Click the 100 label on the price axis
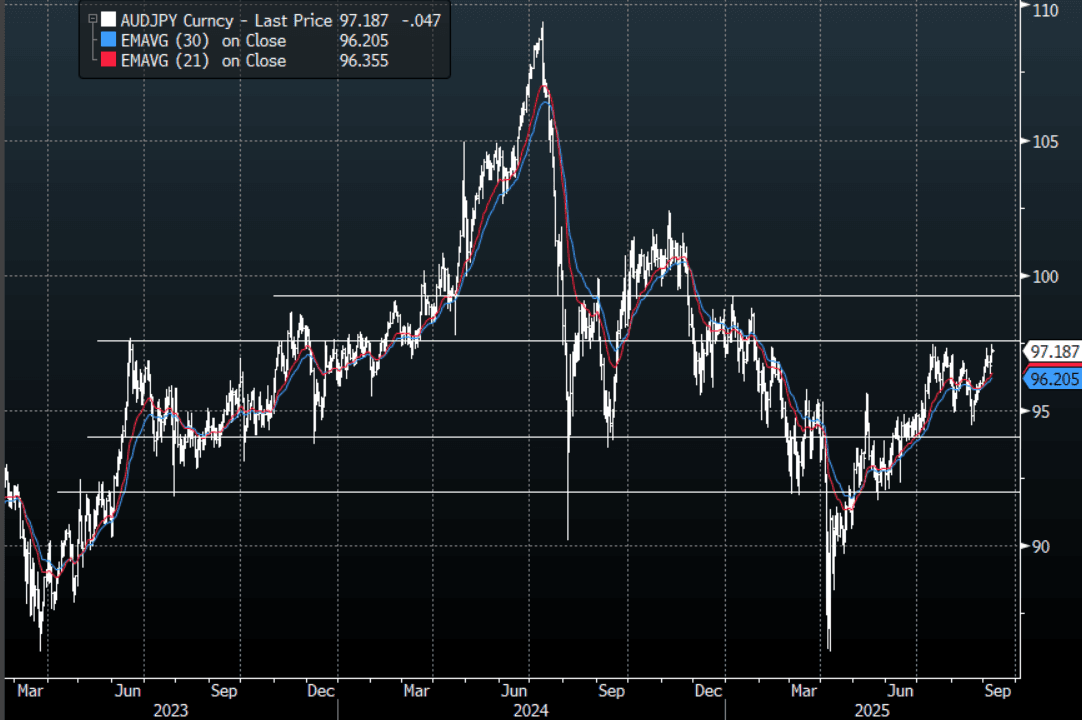The height and width of the screenshot is (720, 1082). point(1046,276)
